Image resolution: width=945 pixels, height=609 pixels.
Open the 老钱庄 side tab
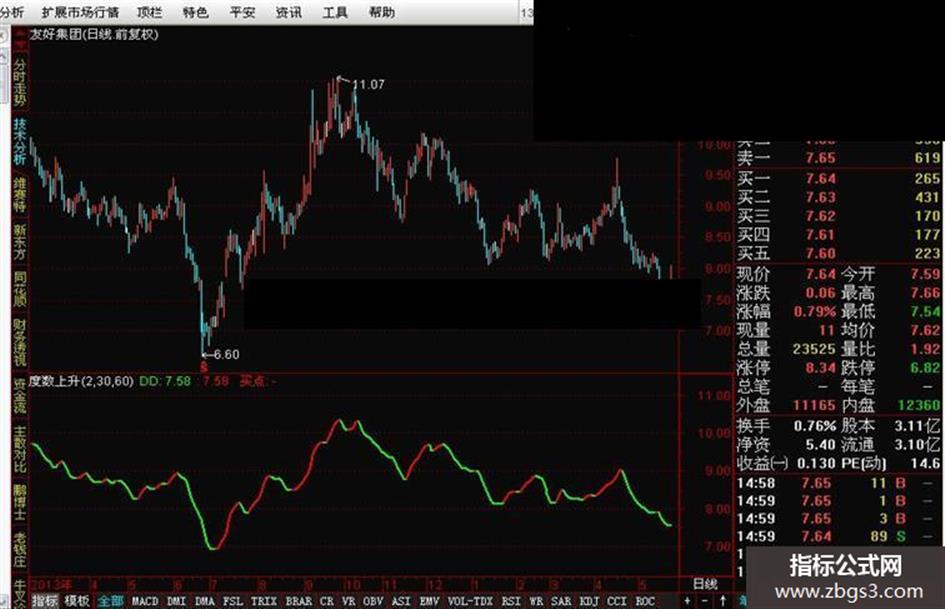click(x=20, y=549)
